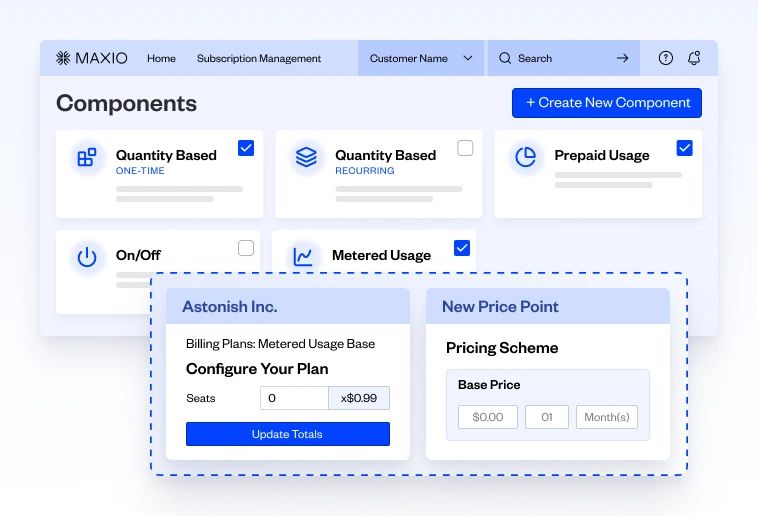Image resolution: width=758 pixels, height=516 pixels.
Task: Click the Quantity Based One-Time blocks icon
Action: pyautogui.click(x=87, y=158)
